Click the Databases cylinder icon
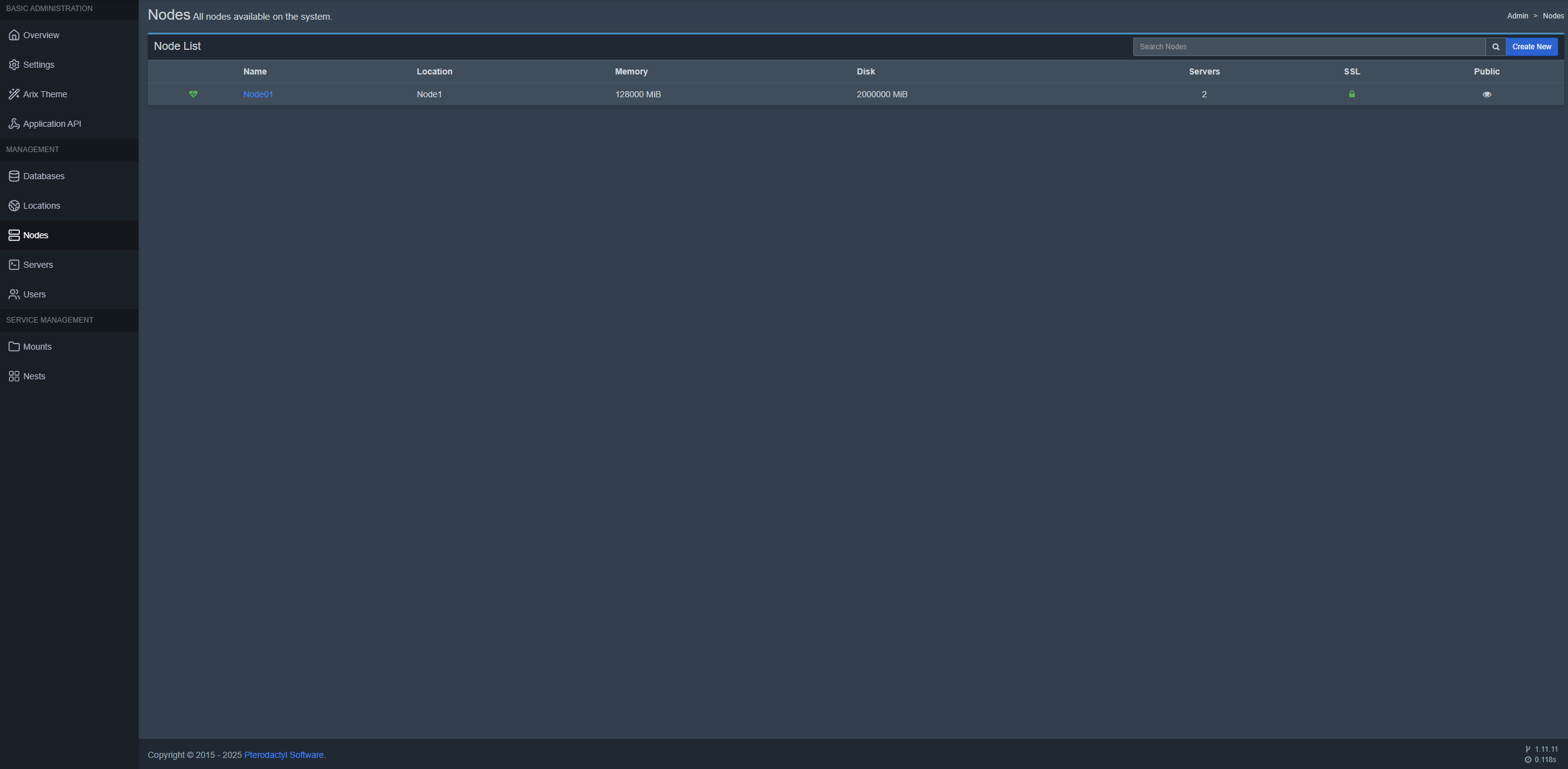The image size is (1568, 769). [14, 176]
